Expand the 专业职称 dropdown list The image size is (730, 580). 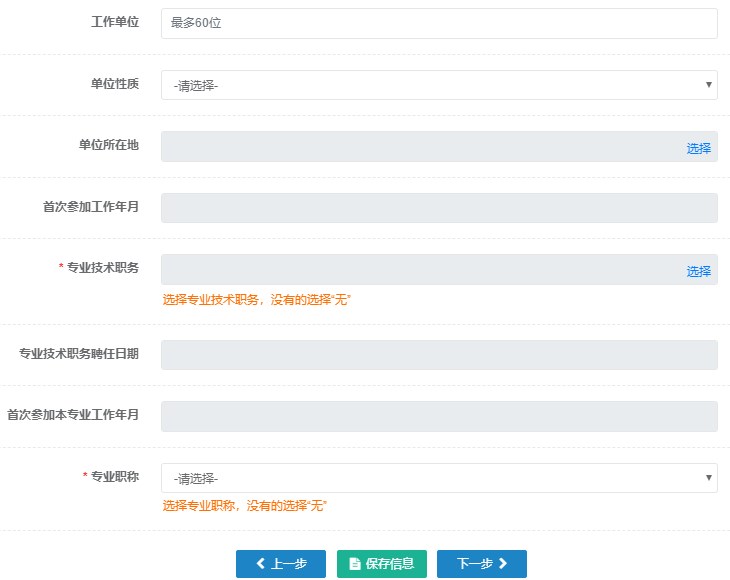[439, 478]
